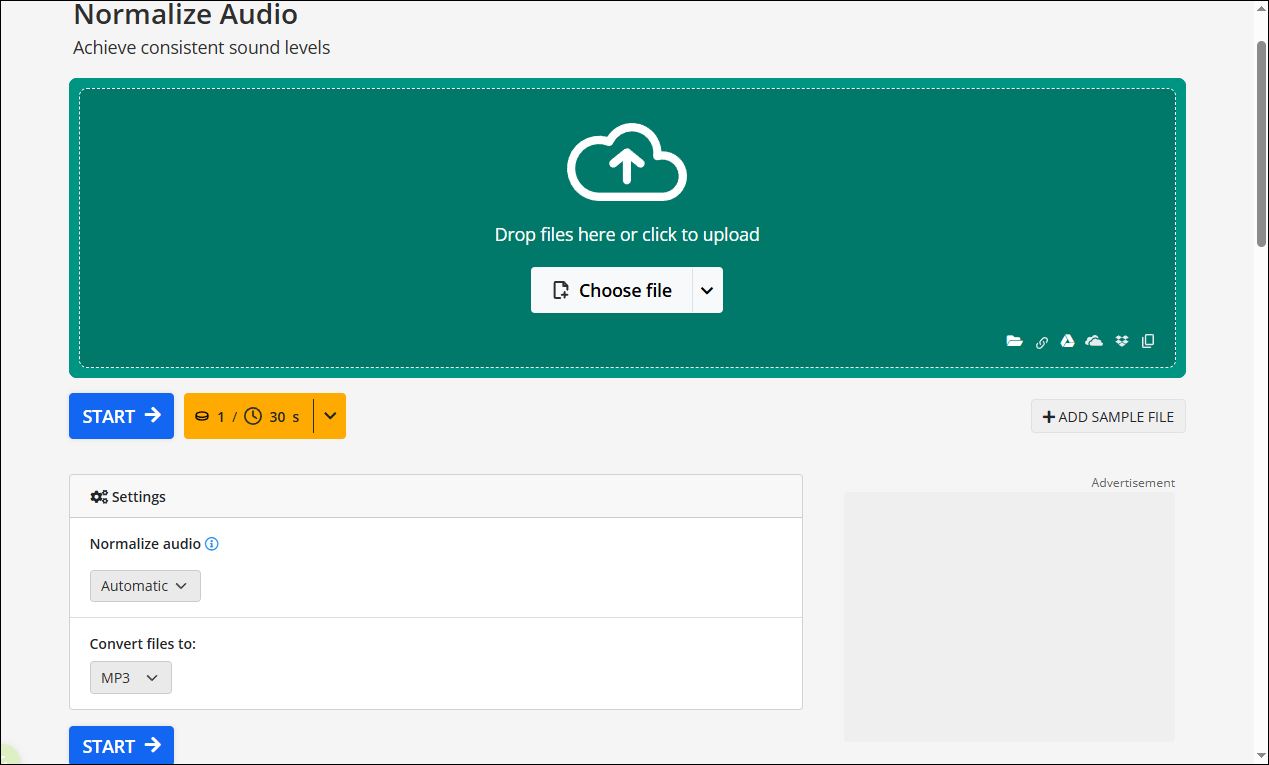Change the Convert files to MP3 dropdown
Image resolution: width=1269 pixels, height=765 pixels.
pos(130,677)
